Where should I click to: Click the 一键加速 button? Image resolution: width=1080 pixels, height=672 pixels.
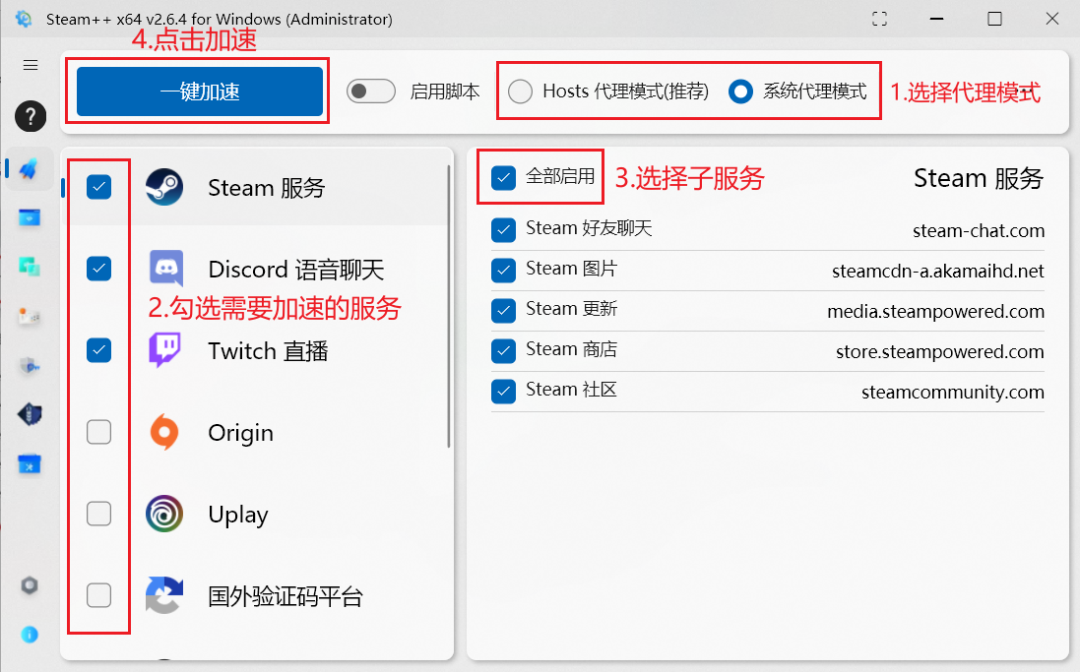[200, 91]
